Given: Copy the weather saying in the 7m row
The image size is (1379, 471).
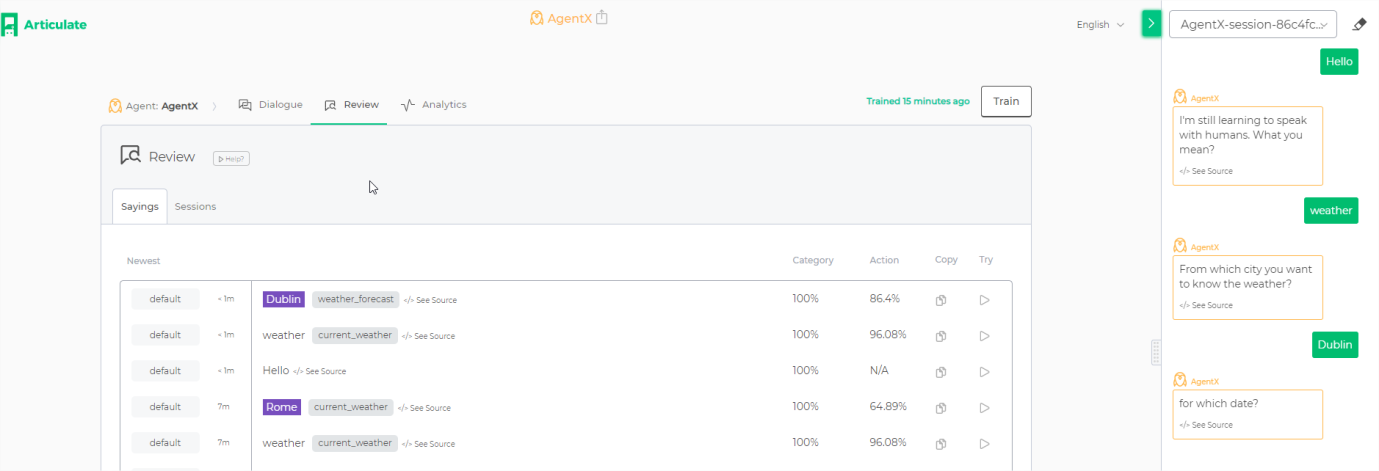Looking at the screenshot, I should point(941,444).
